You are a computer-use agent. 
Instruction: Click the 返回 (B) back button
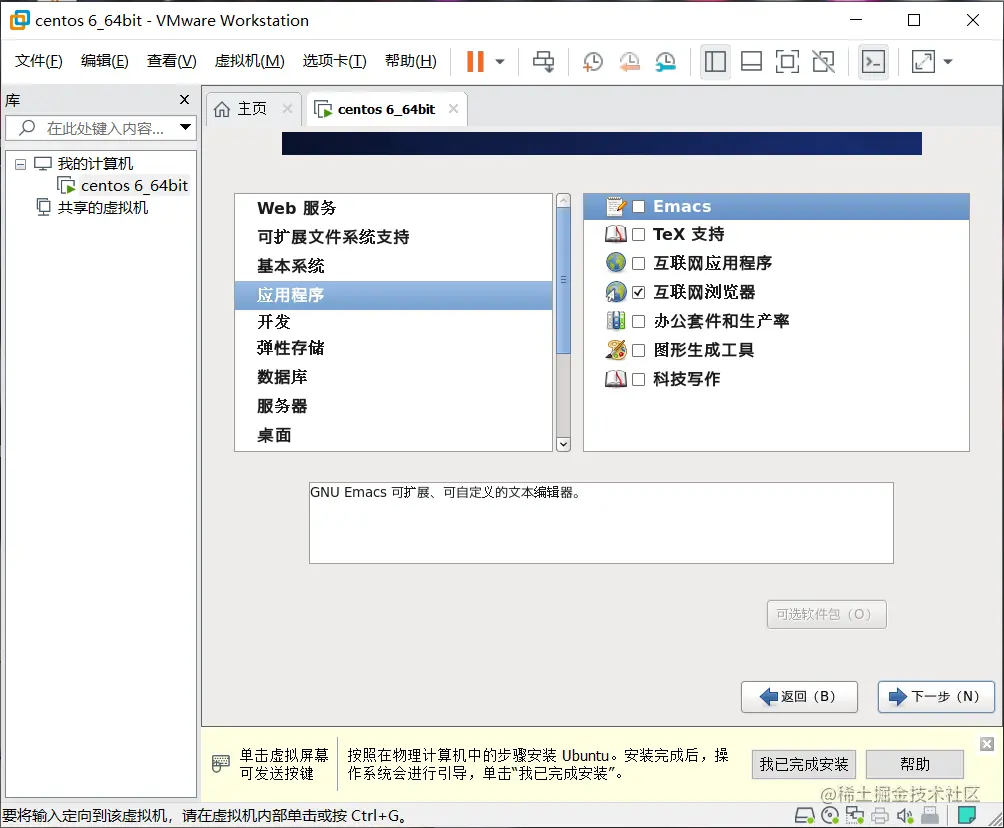[x=799, y=697]
